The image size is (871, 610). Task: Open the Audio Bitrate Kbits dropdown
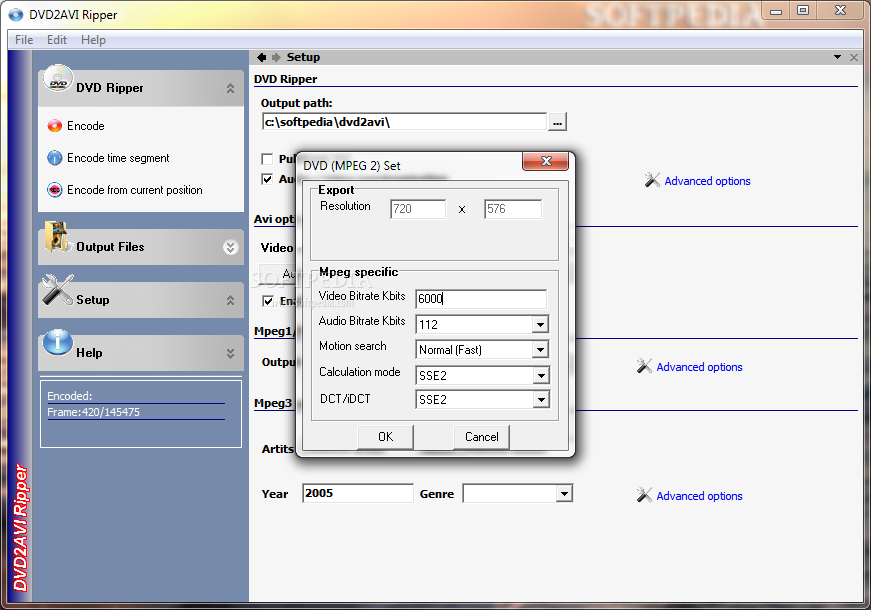540,324
